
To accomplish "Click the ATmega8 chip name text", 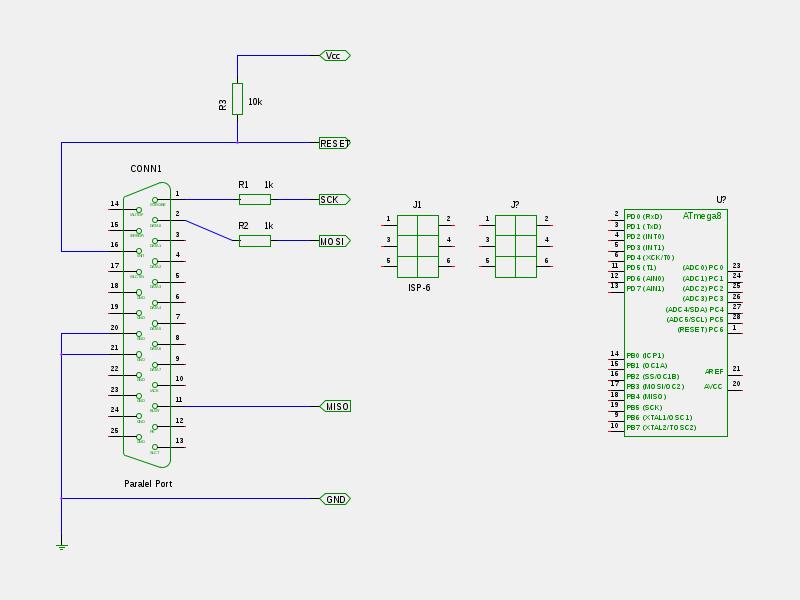I will click(702, 216).
